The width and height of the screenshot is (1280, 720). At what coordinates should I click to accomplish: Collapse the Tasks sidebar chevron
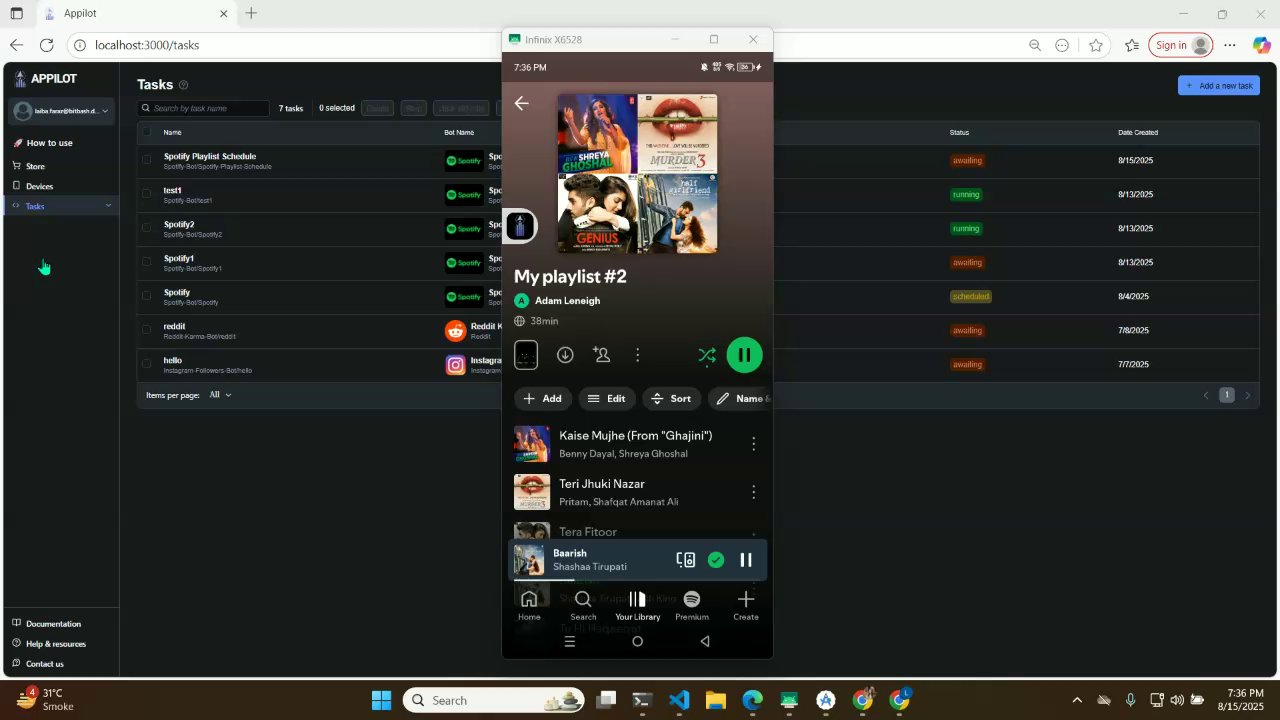click(x=108, y=206)
